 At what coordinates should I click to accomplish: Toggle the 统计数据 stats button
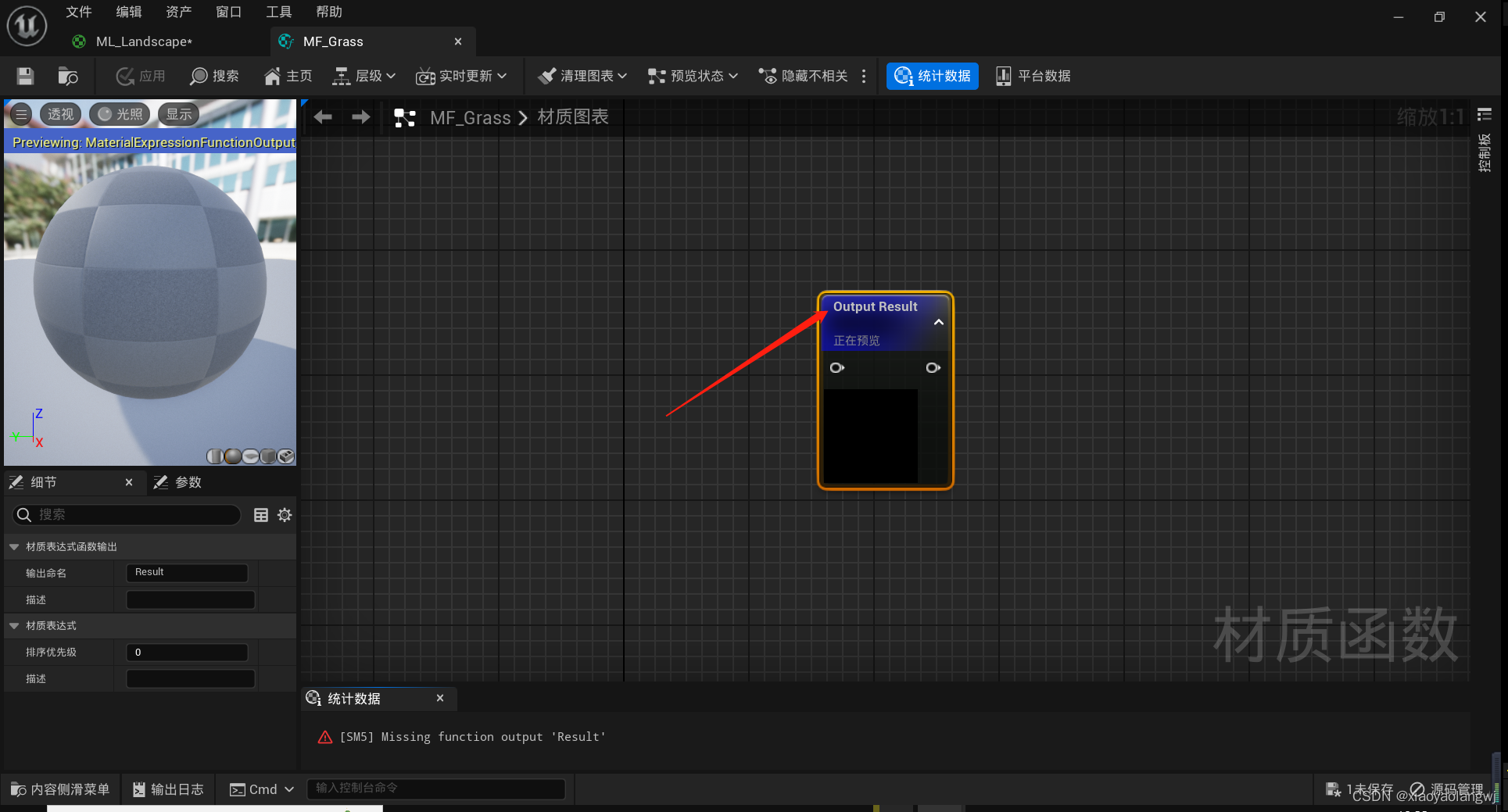click(x=932, y=76)
